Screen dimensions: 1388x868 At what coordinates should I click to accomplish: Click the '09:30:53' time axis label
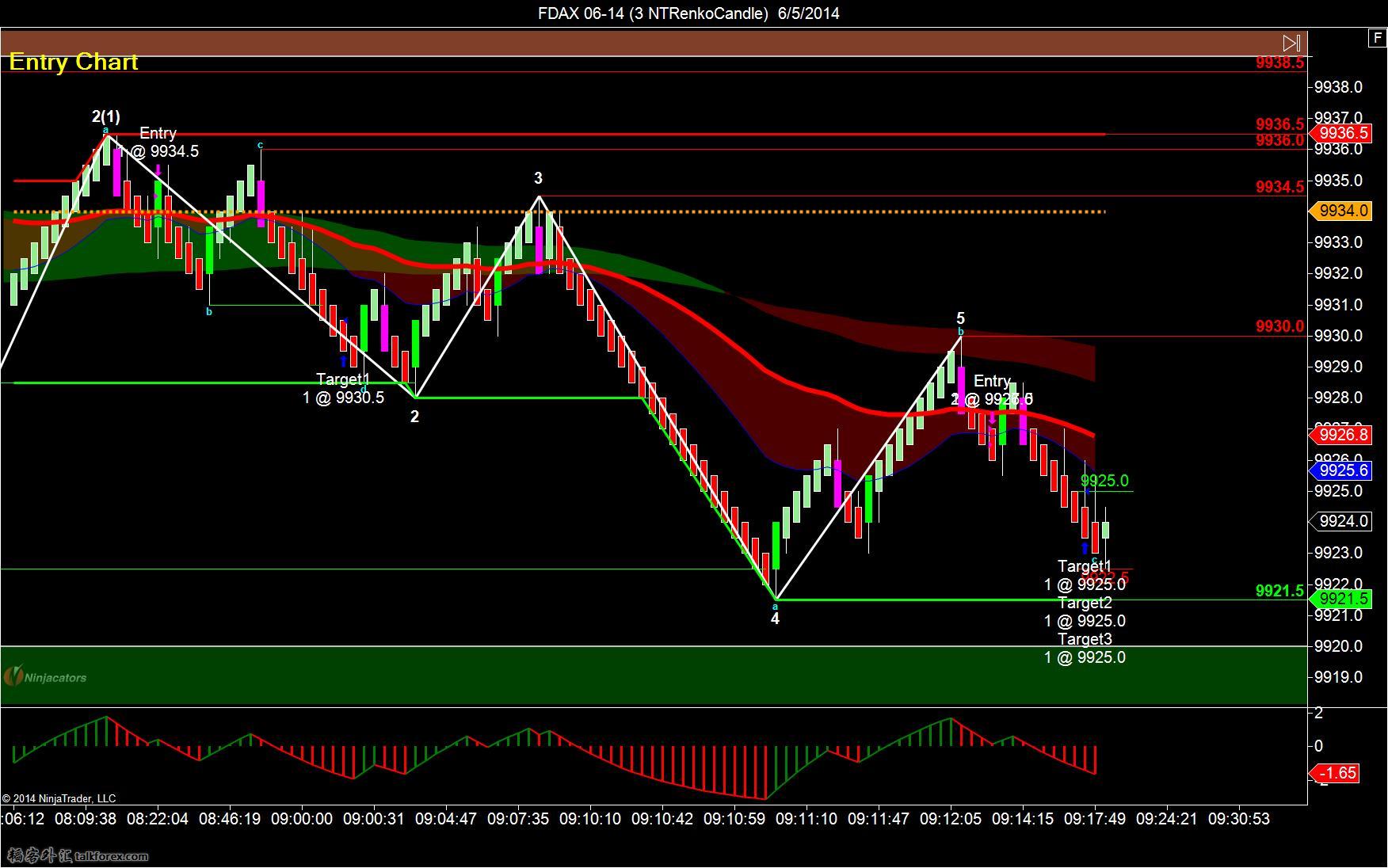(1239, 819)
